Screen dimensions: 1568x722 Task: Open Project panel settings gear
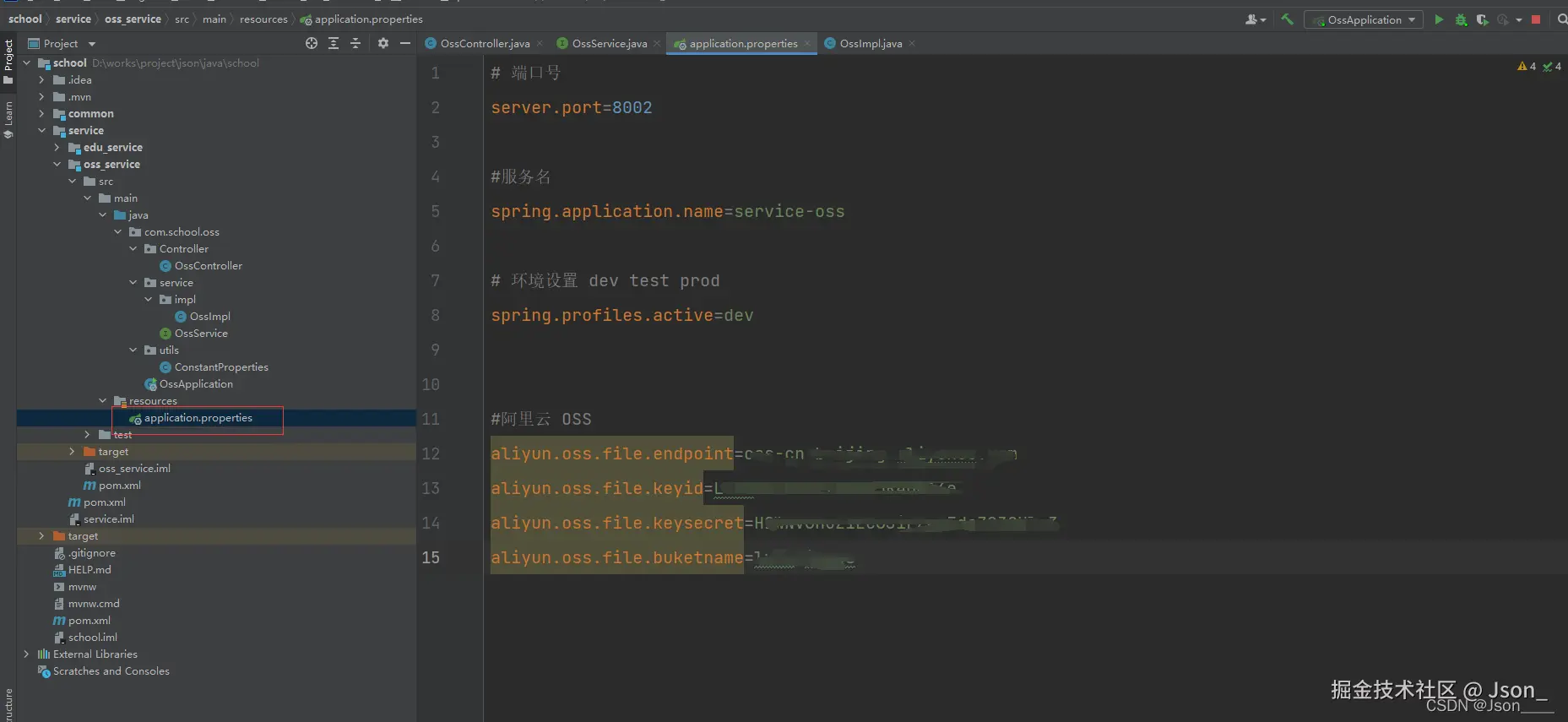pyautogui.click(x=383, y=43)
